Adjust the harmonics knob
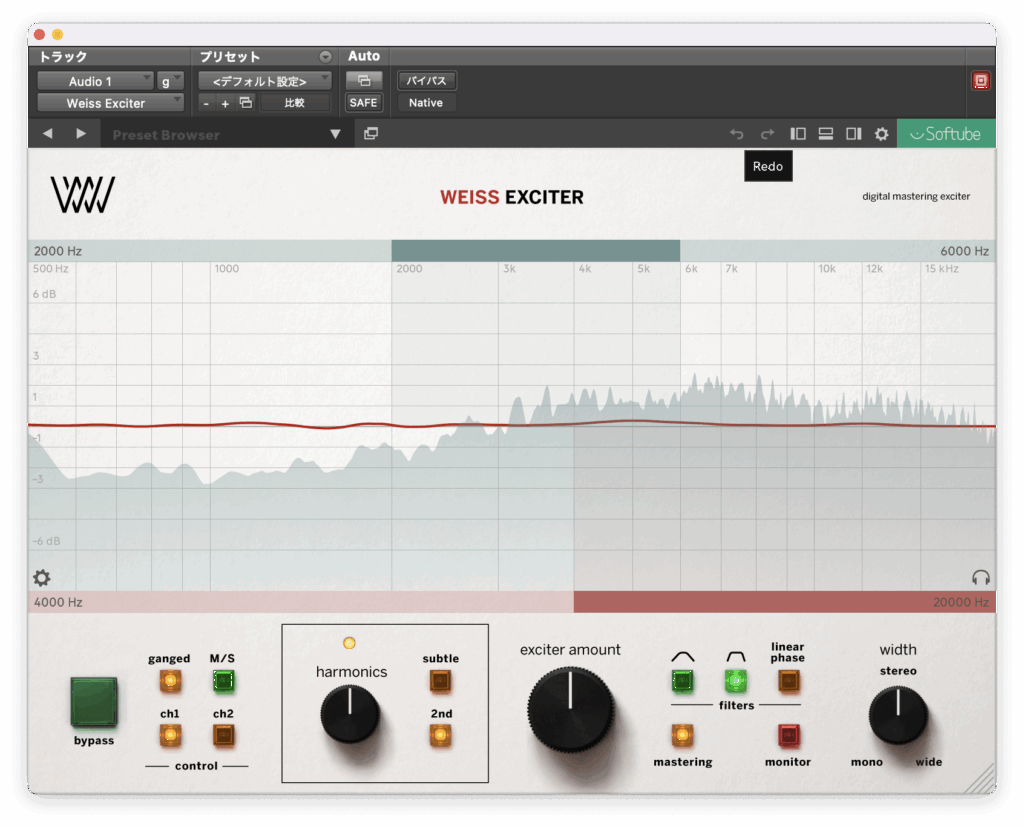This screenshot has height=827, width=1024. coord(350,714)
